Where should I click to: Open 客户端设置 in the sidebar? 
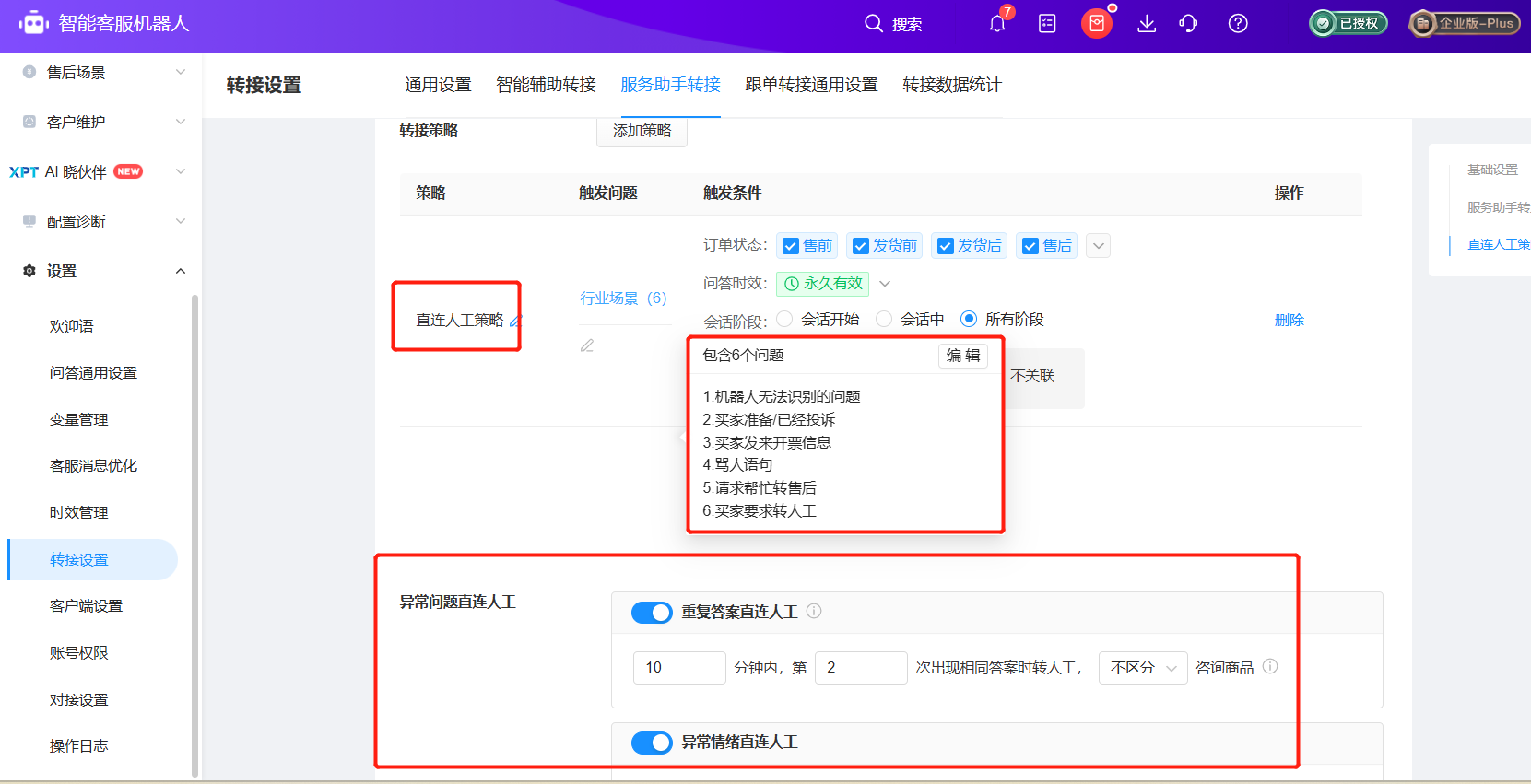click(x=86, y=606)
